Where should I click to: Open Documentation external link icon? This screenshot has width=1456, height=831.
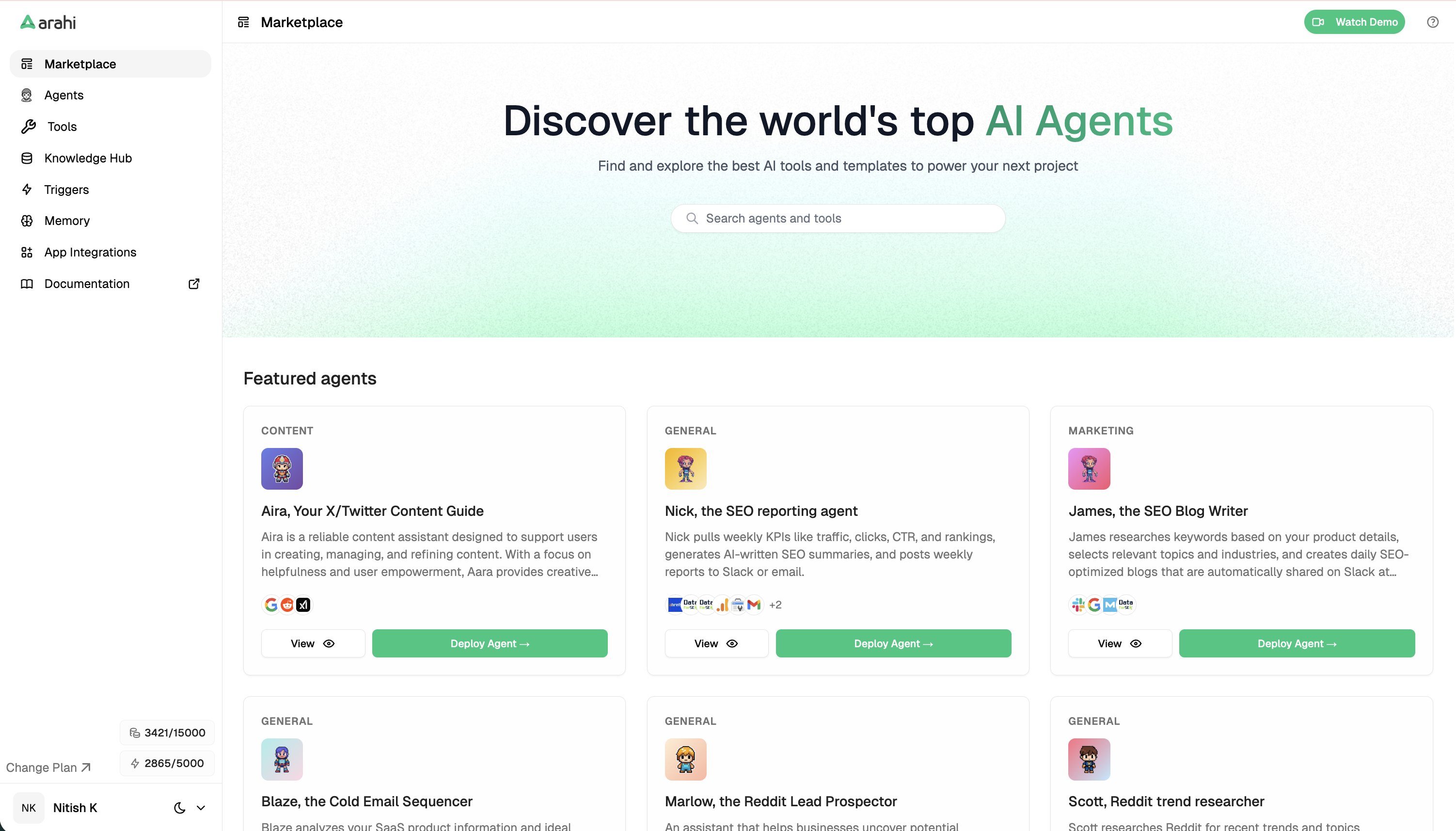click(194, 284)
